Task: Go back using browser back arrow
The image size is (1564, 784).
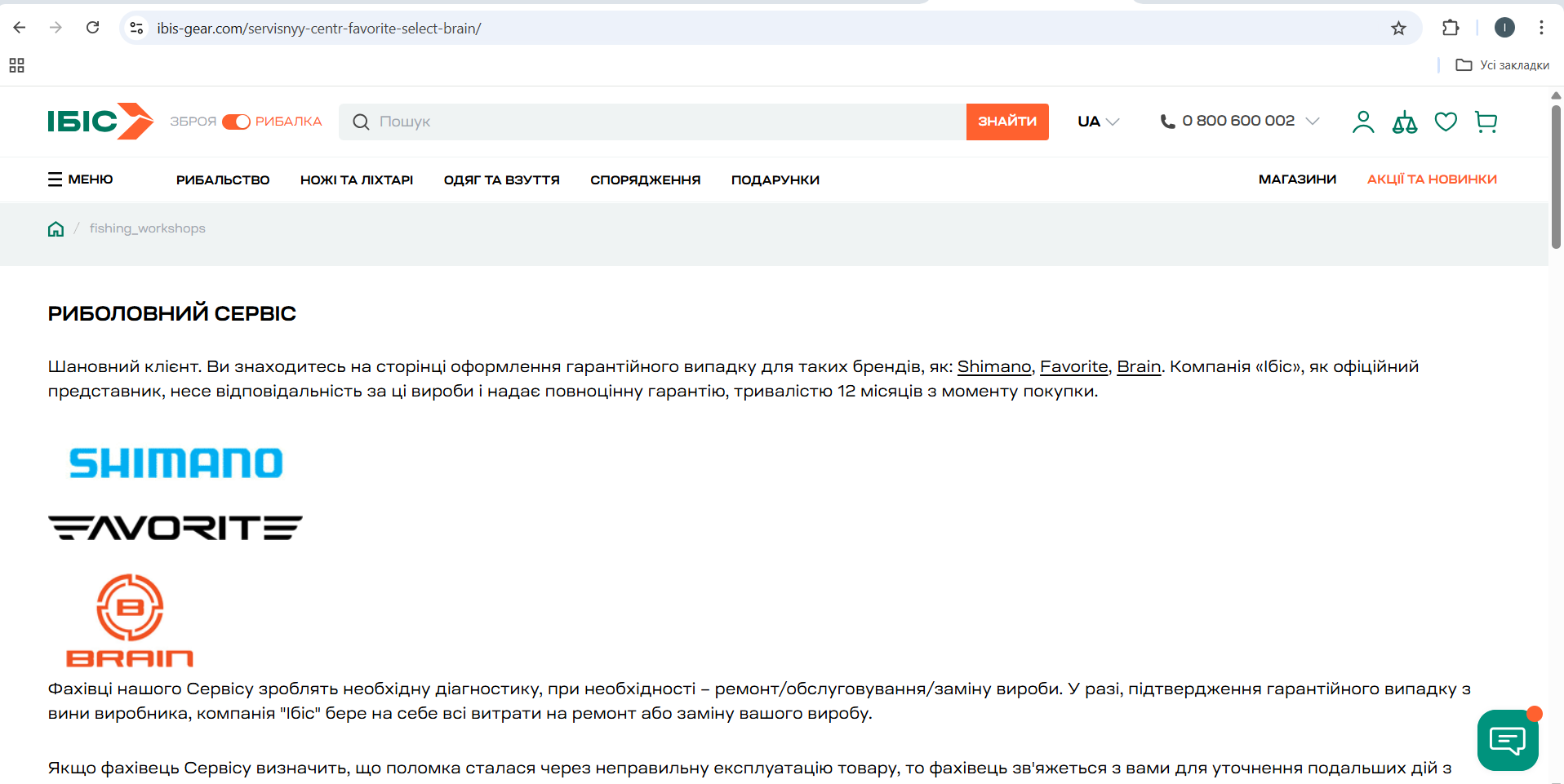Action: (x=20, y=28)
